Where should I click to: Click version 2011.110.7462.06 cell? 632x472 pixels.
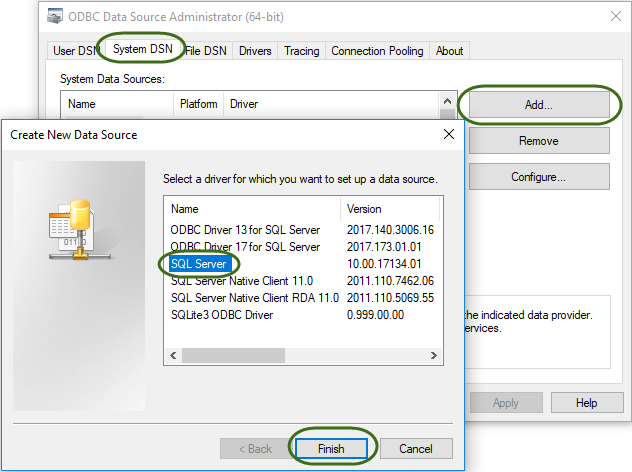click(x=390, y=281)
